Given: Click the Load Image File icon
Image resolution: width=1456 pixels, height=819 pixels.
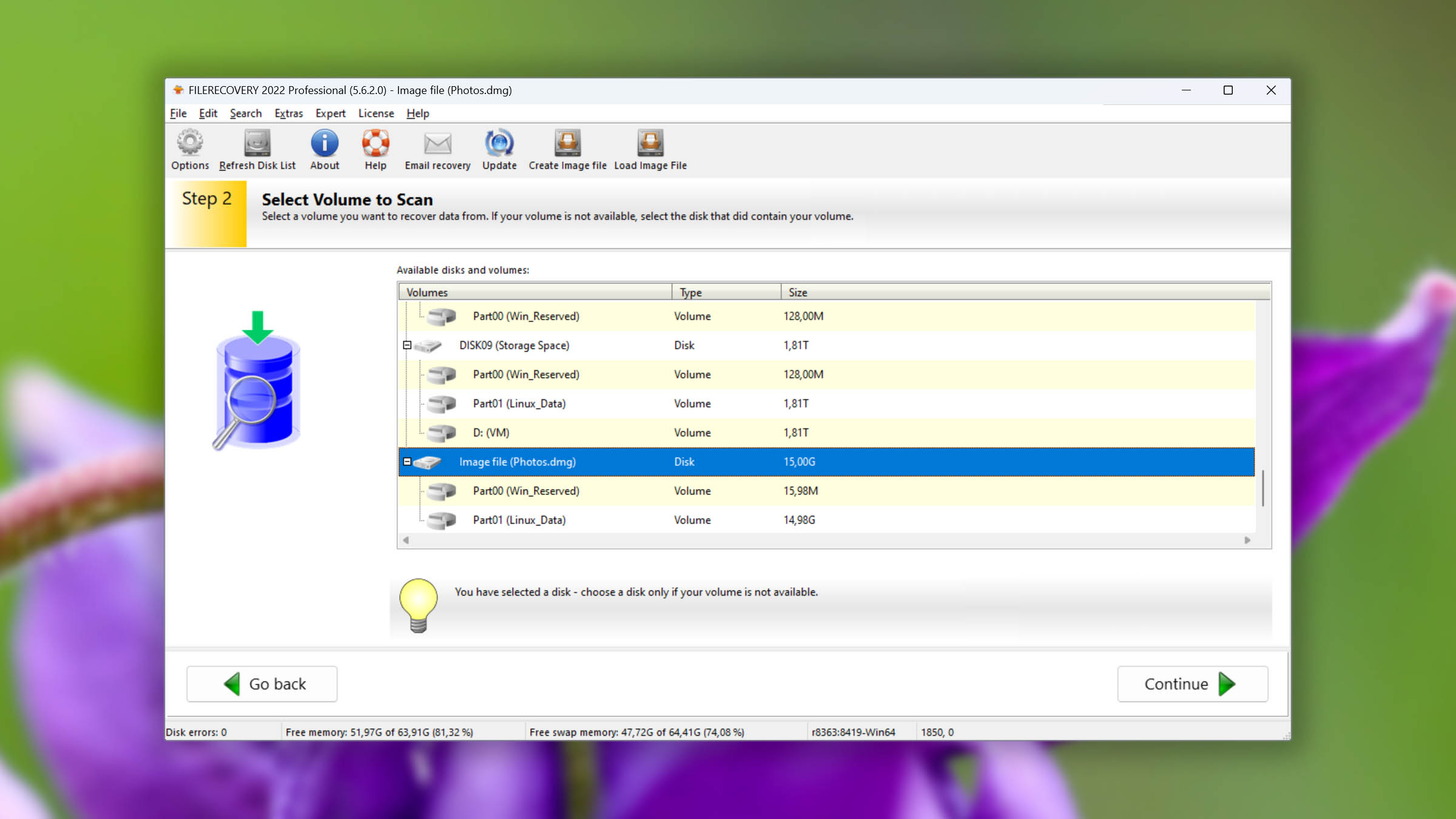Looking at the screenshot, I should [650, 144].
